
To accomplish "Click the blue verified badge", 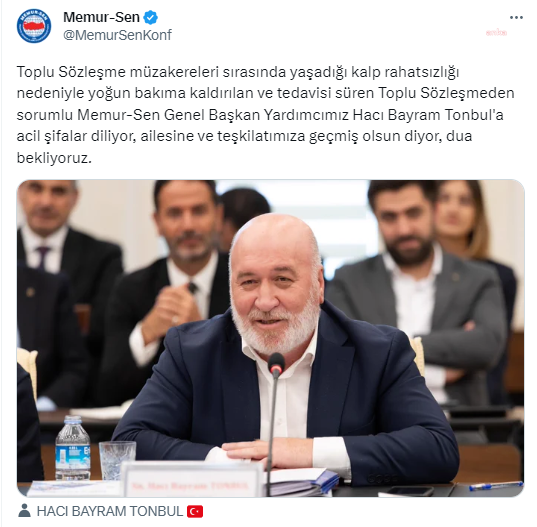I will click(x=150, y=17).
